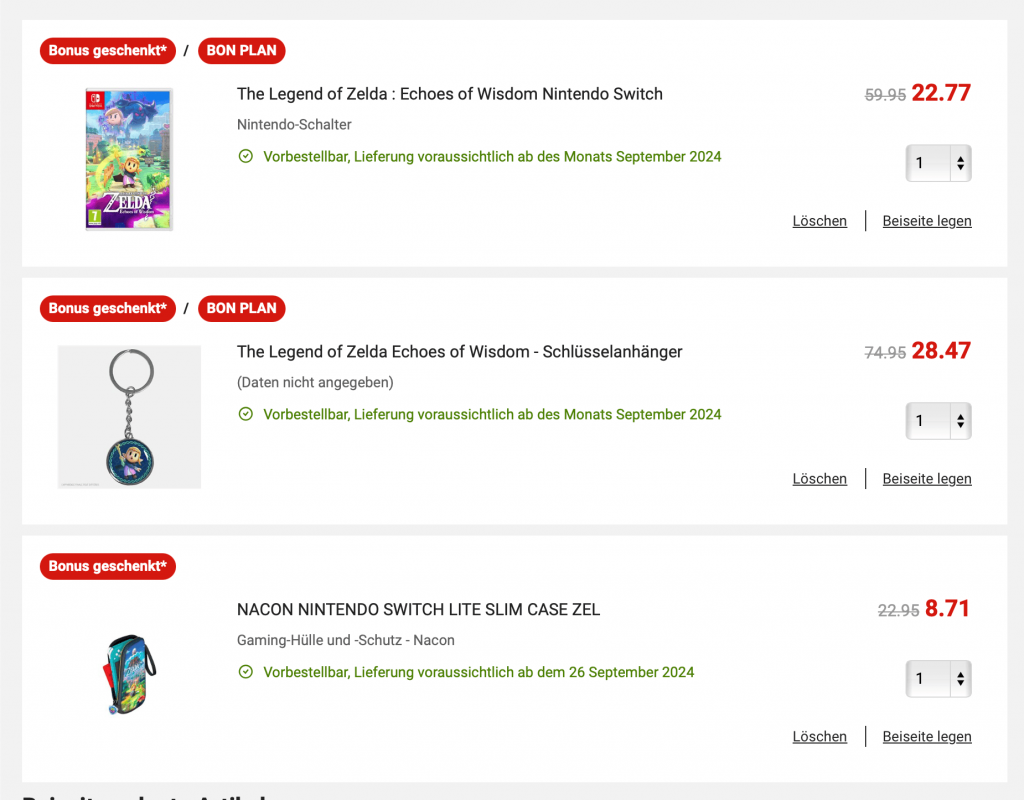
Task: Open The Legend of Zelda Nintendo Switch title
Action: (x=449, y=94)
